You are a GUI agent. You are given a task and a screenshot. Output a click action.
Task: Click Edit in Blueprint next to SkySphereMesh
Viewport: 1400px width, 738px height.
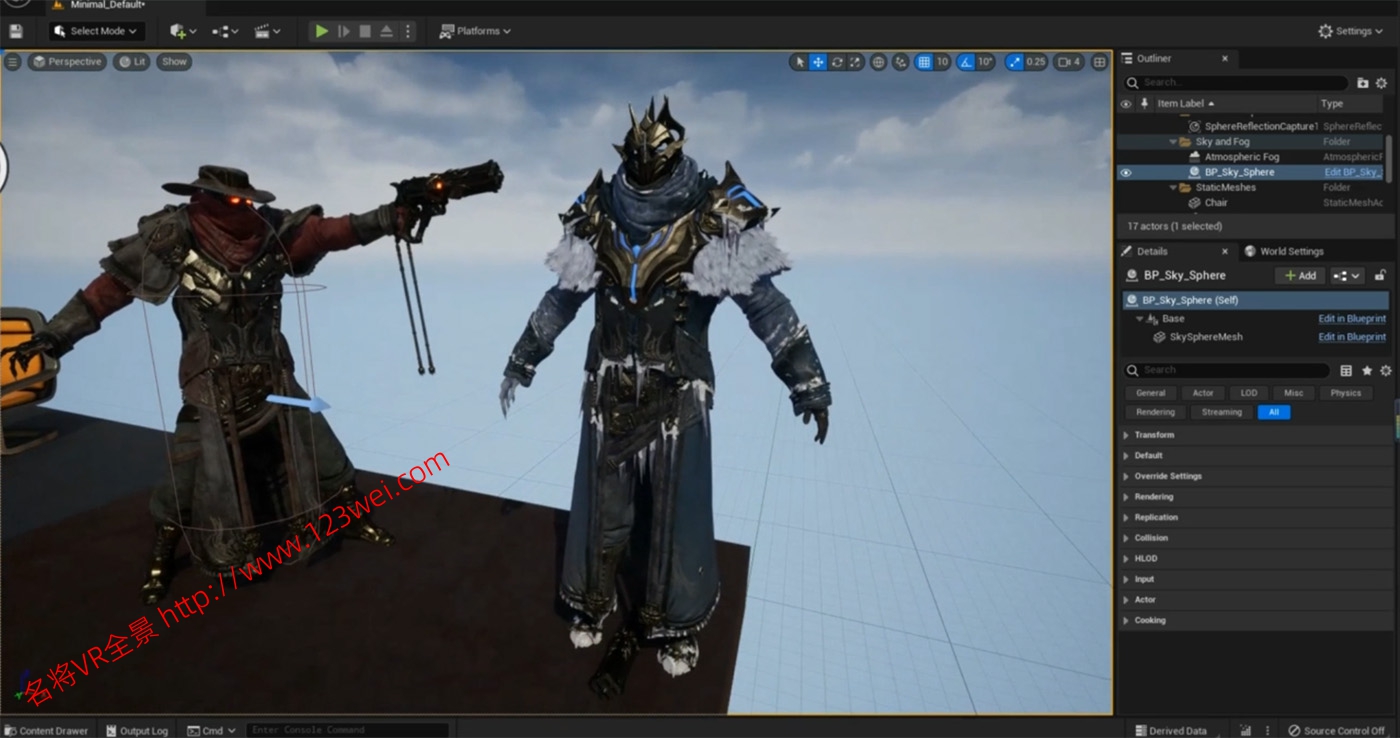(1352, 337)
